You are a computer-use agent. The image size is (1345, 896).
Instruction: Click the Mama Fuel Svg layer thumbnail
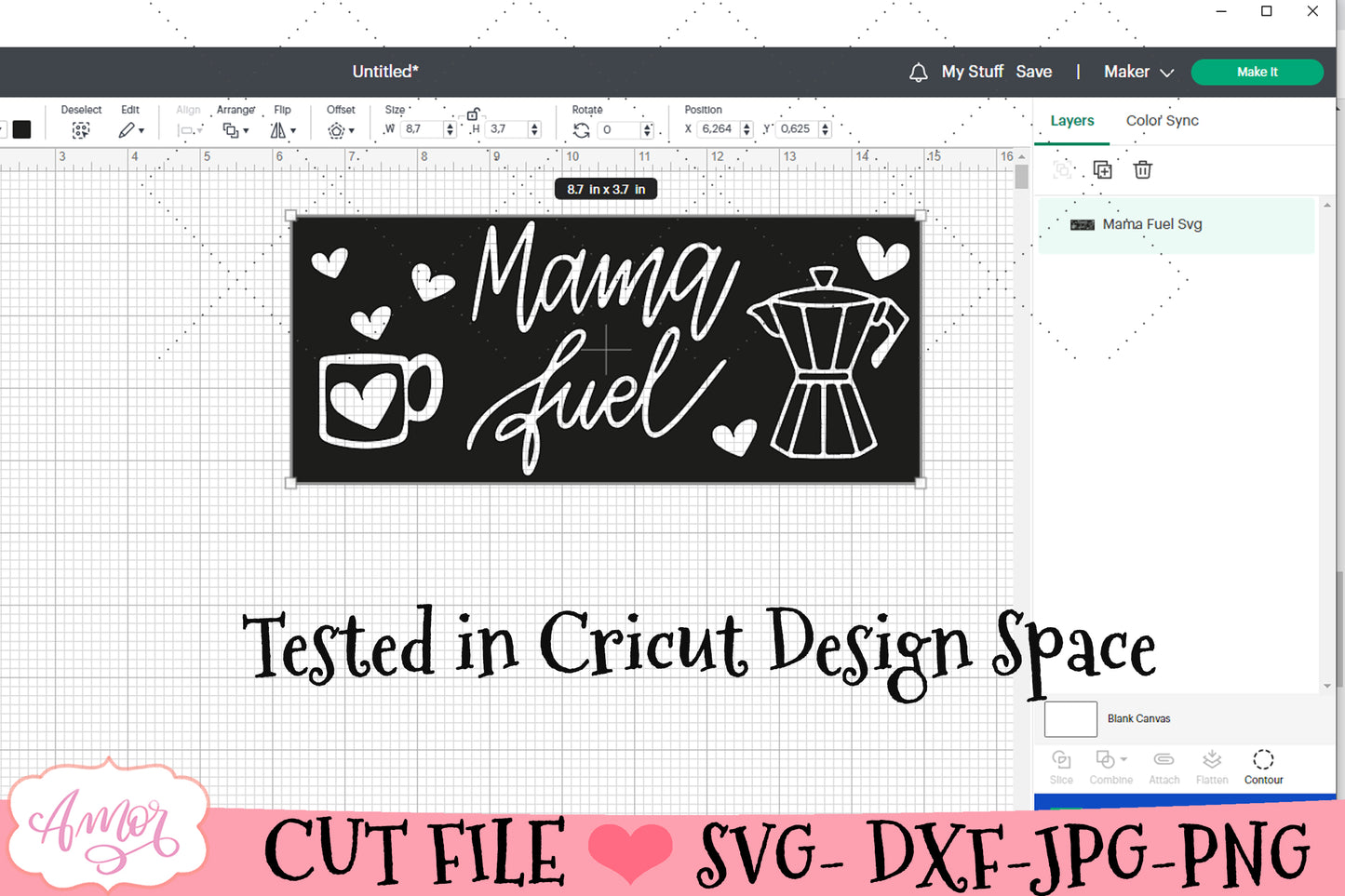(x=1083, y=224)
